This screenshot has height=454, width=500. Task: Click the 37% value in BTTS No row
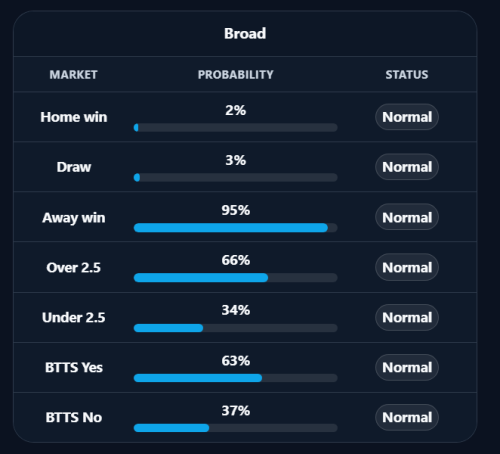236,411
